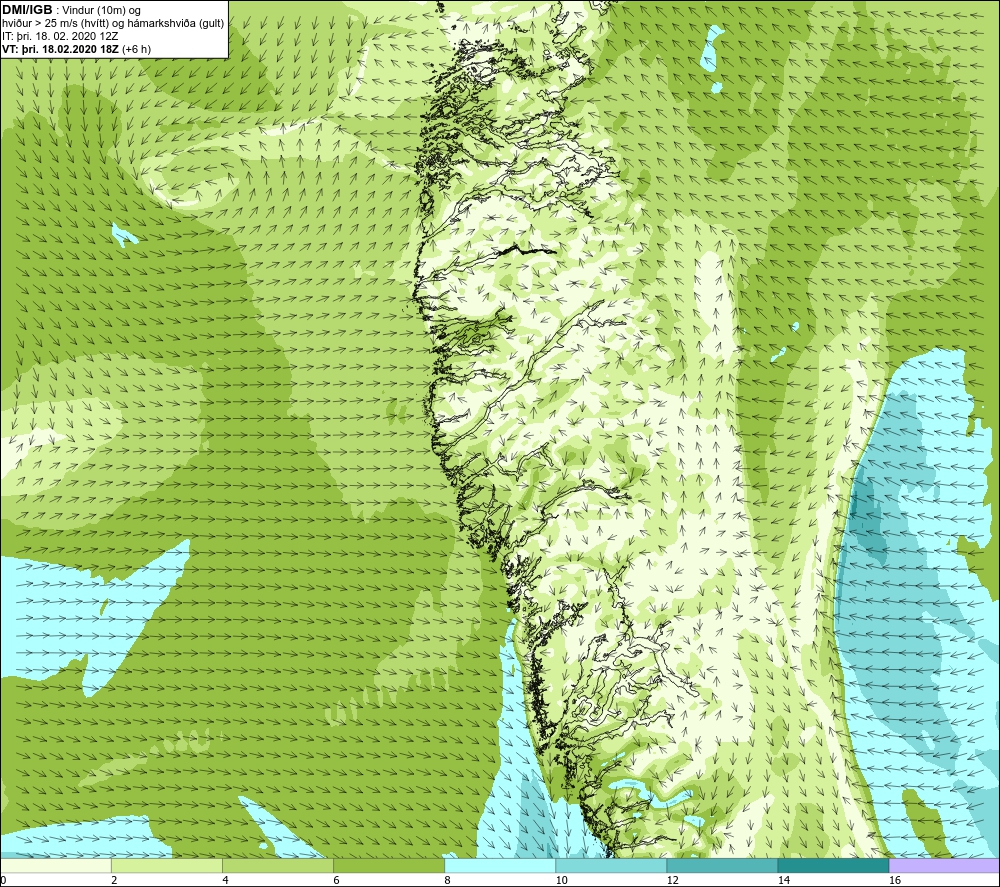The height and width of the screenshot is (887, 1000).
Task: Click the legend tick label '4'
Action: [225, 881]
